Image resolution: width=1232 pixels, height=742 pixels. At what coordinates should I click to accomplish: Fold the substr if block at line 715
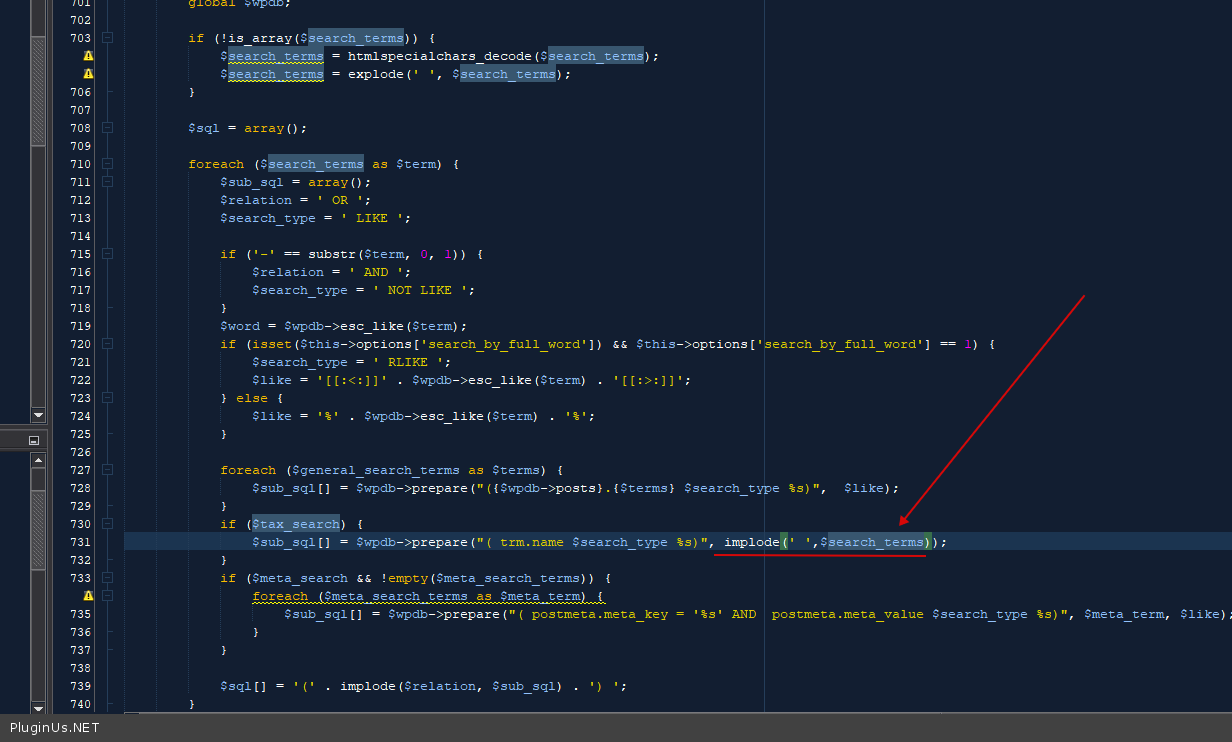(x=107, y=254)
